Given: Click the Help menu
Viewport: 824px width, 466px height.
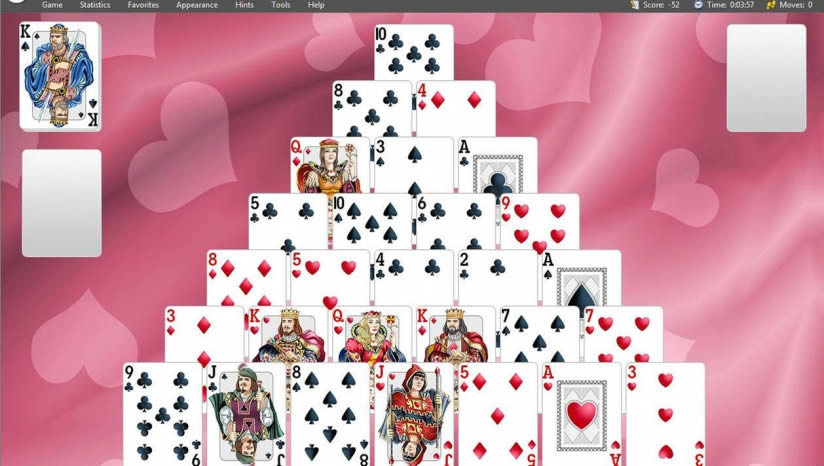Looking at the screenshot, I should [x=316, y=5].
